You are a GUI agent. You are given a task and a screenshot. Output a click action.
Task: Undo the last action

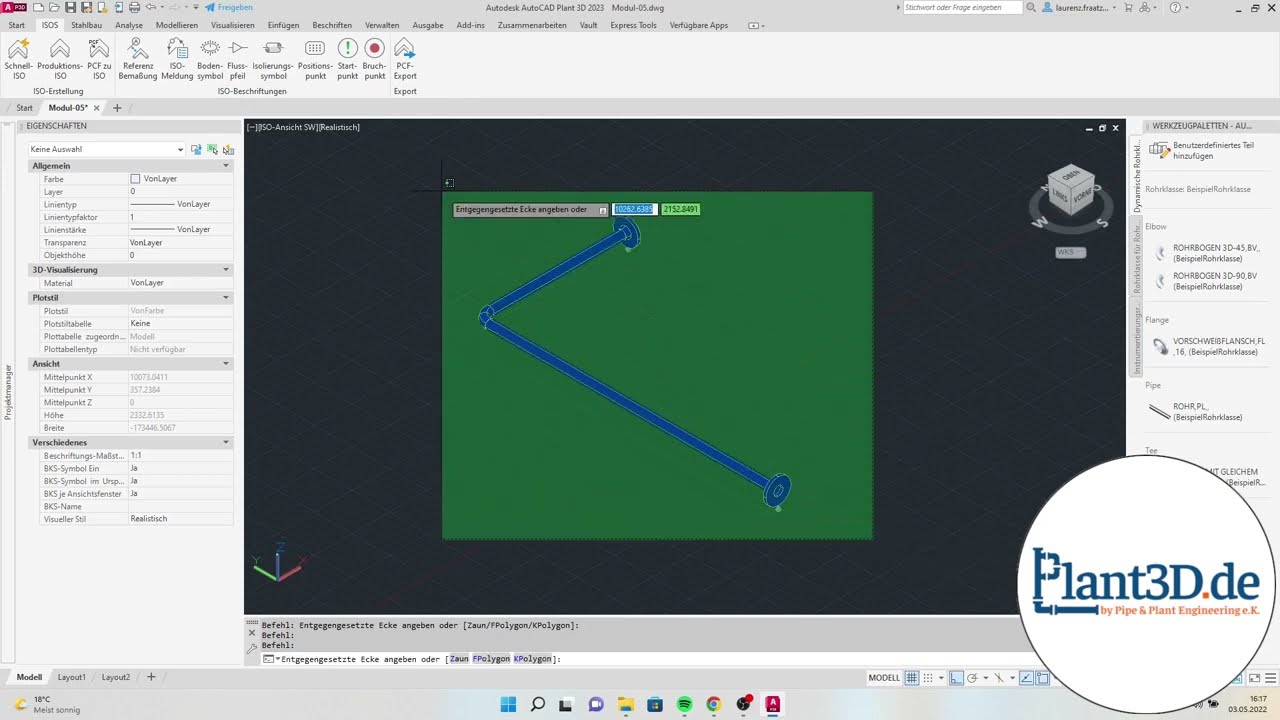[x=150, y=7]
